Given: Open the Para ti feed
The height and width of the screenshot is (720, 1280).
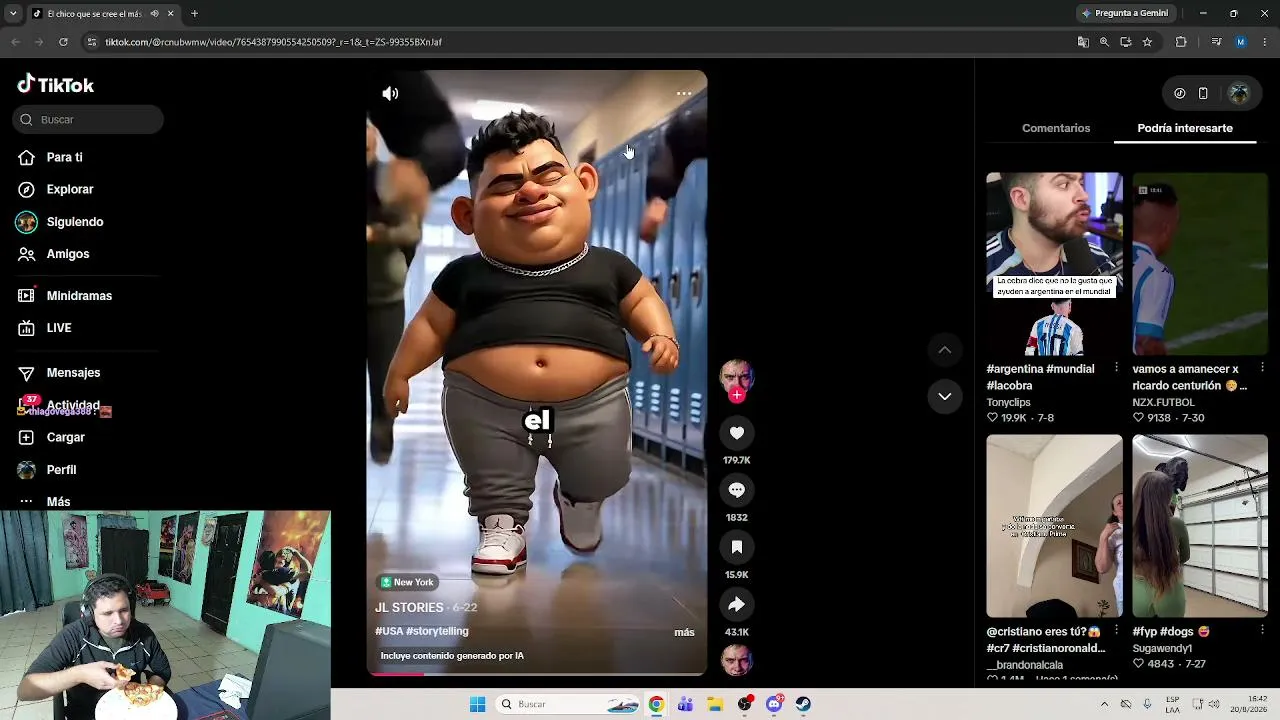Looking at the screenshot, I should (64, 157).
